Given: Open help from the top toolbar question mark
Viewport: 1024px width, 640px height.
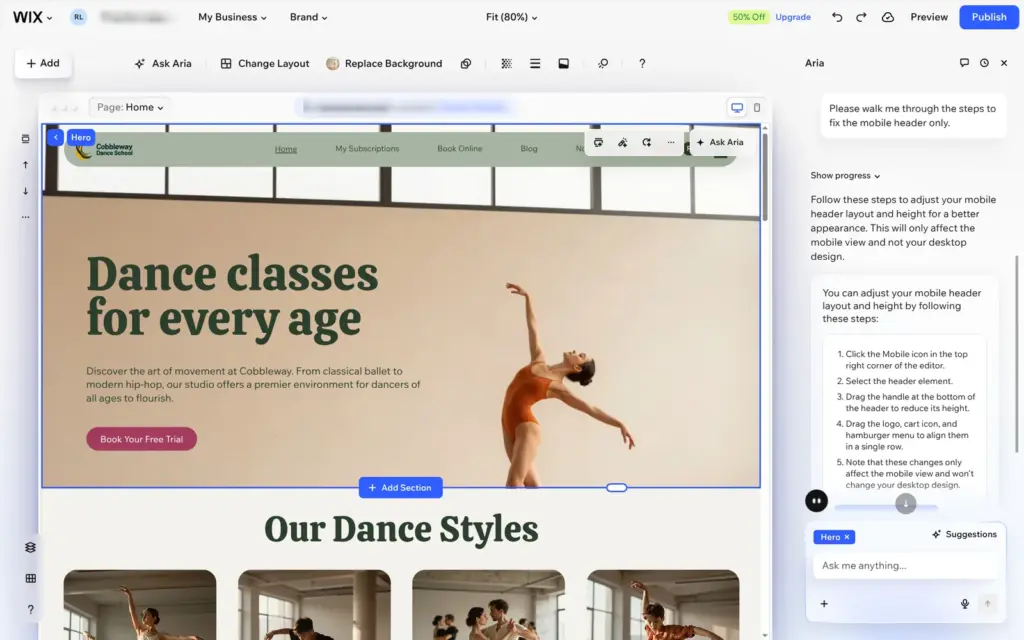Looking at the screenshot, I should [x=642, y=63].
